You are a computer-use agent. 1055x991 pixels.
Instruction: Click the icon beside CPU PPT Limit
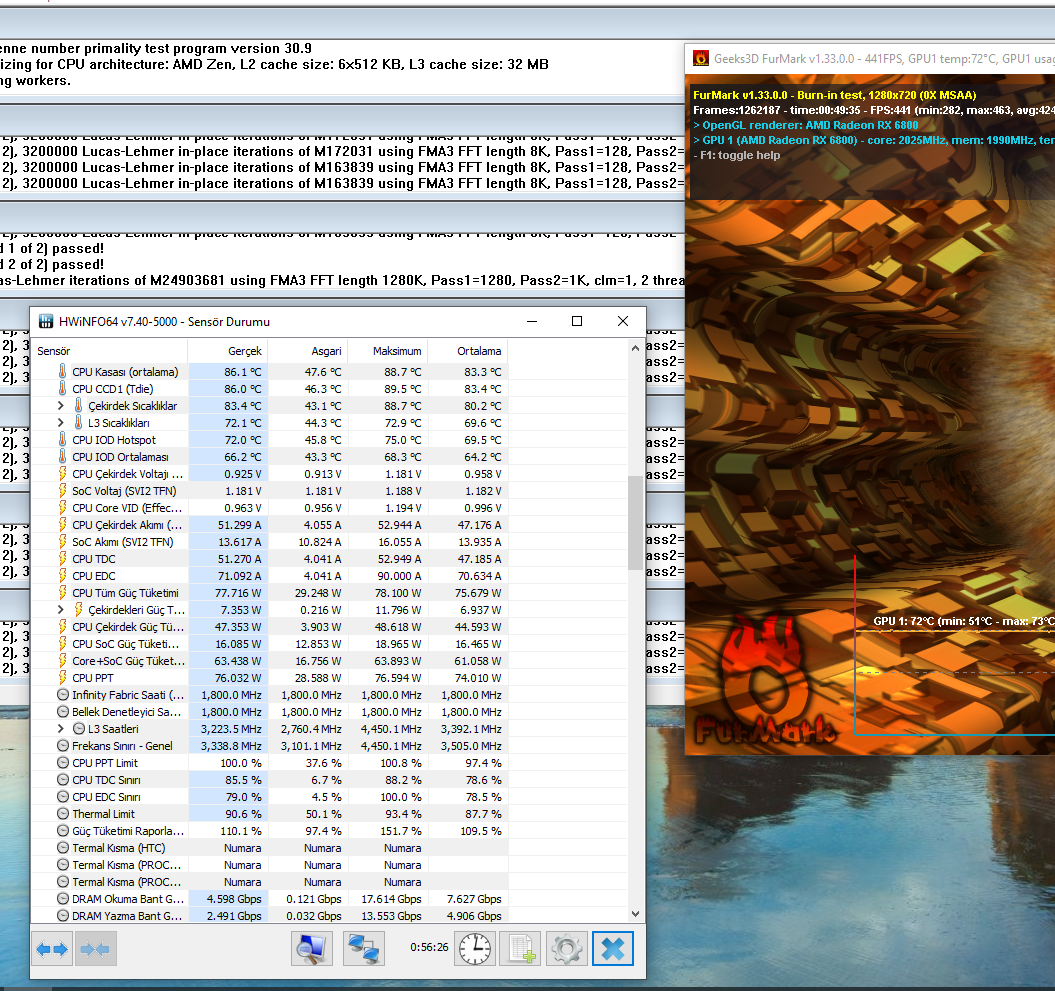63,762
